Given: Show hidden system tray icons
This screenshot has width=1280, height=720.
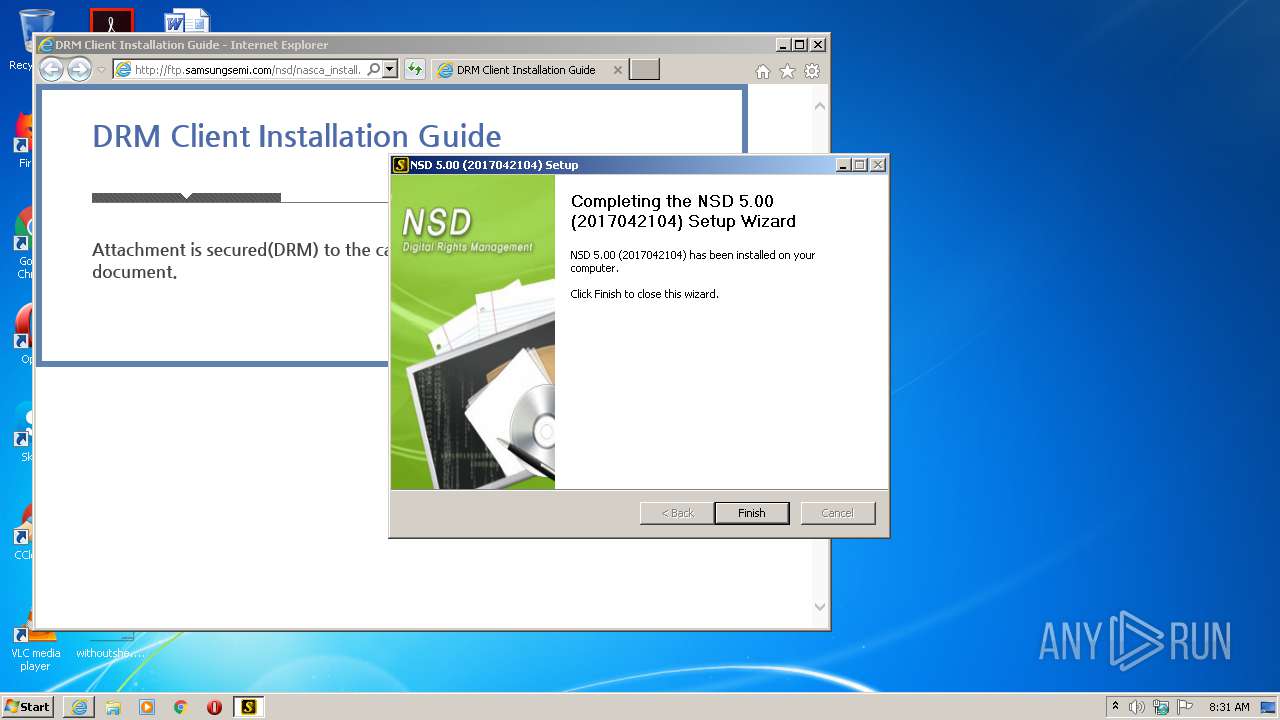Looking at the screenshot, I should tap(1116, 707).
